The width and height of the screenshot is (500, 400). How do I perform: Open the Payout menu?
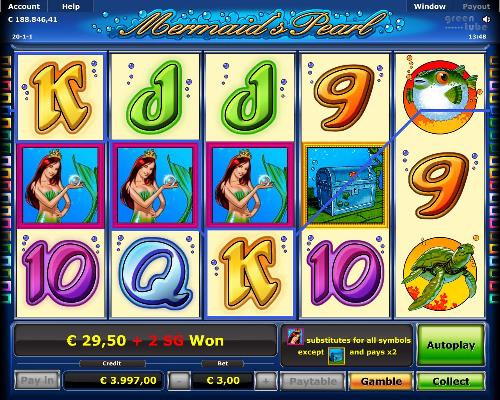(476, 6)
